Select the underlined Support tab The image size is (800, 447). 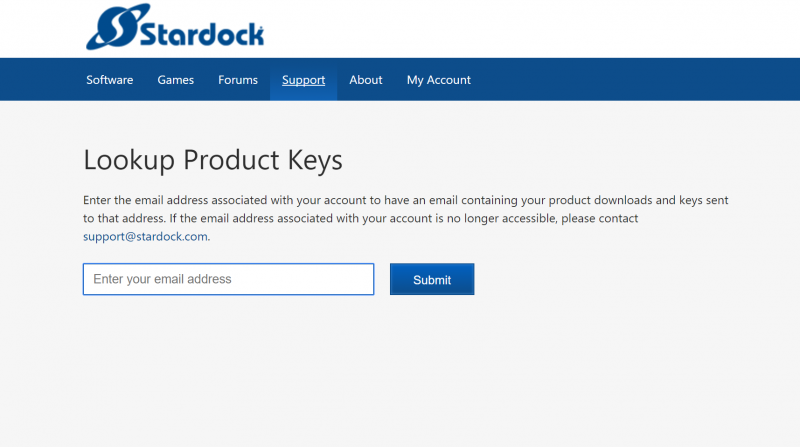click(x=303, y=80)
